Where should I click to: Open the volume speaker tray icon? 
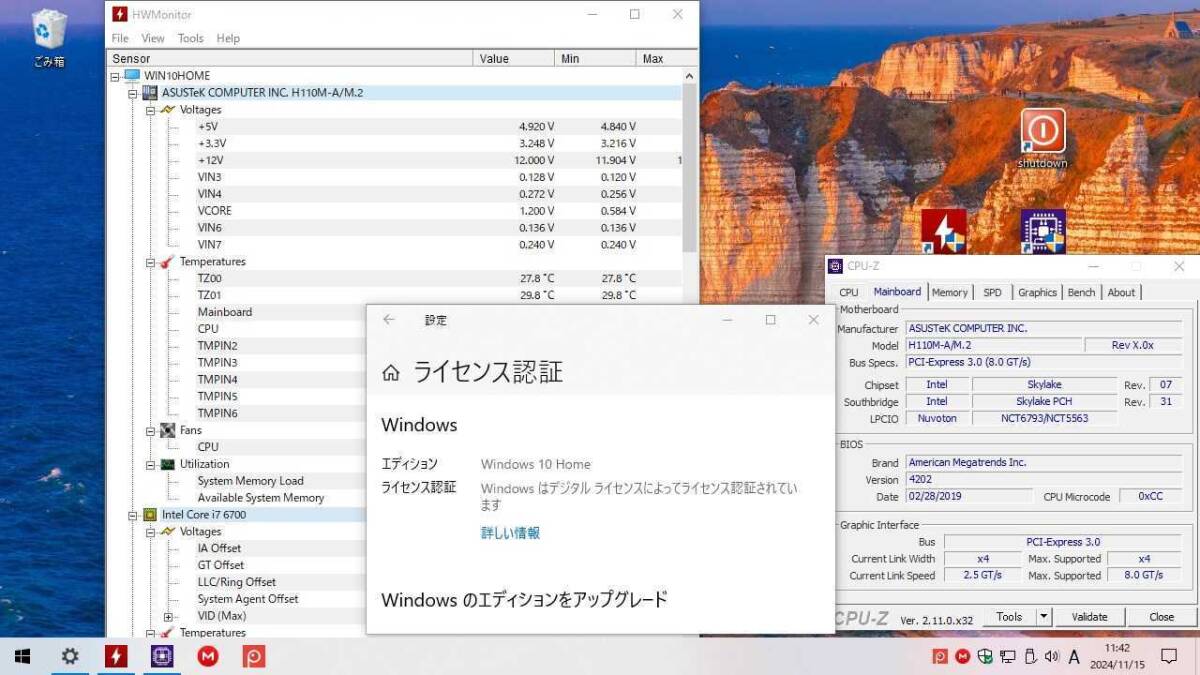click(1051, 657)
